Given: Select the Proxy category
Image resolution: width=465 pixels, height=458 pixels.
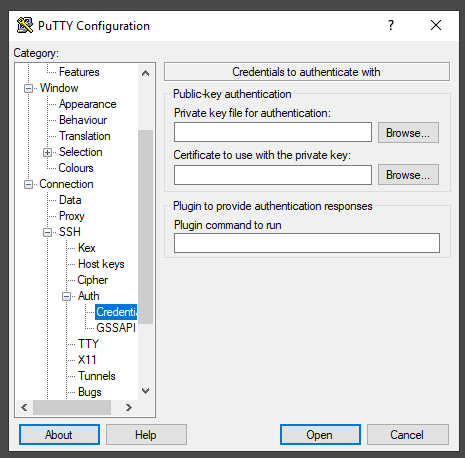Looking at the screenshot, I should 72,216.
